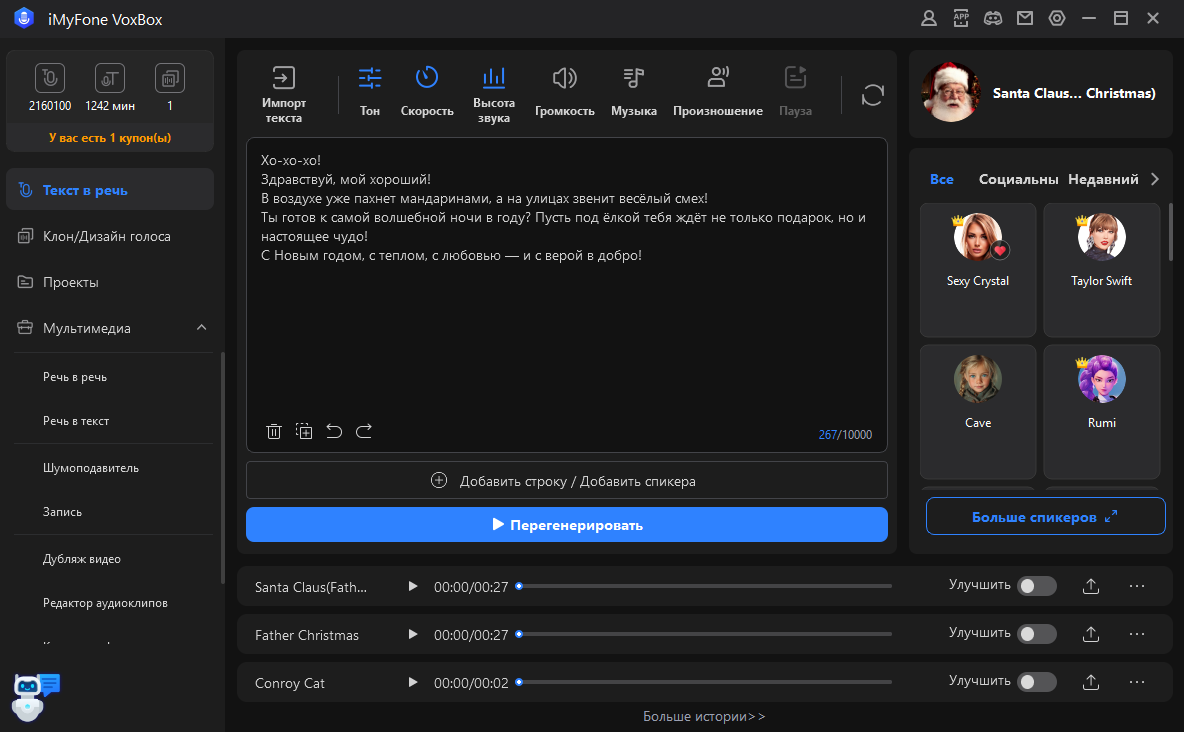Viewport: 1184px width, 732px height.
Task: Click the Больше спикеров button
Action: 1045,517
